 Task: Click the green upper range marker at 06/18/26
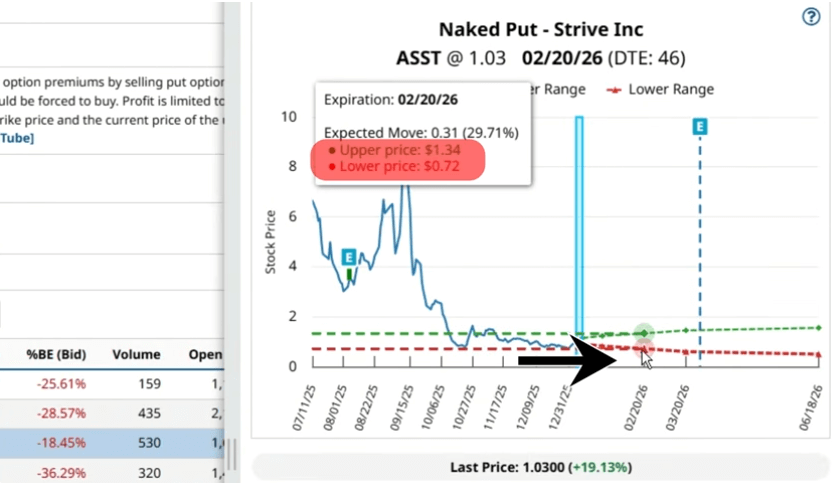(x=820, y=327)
